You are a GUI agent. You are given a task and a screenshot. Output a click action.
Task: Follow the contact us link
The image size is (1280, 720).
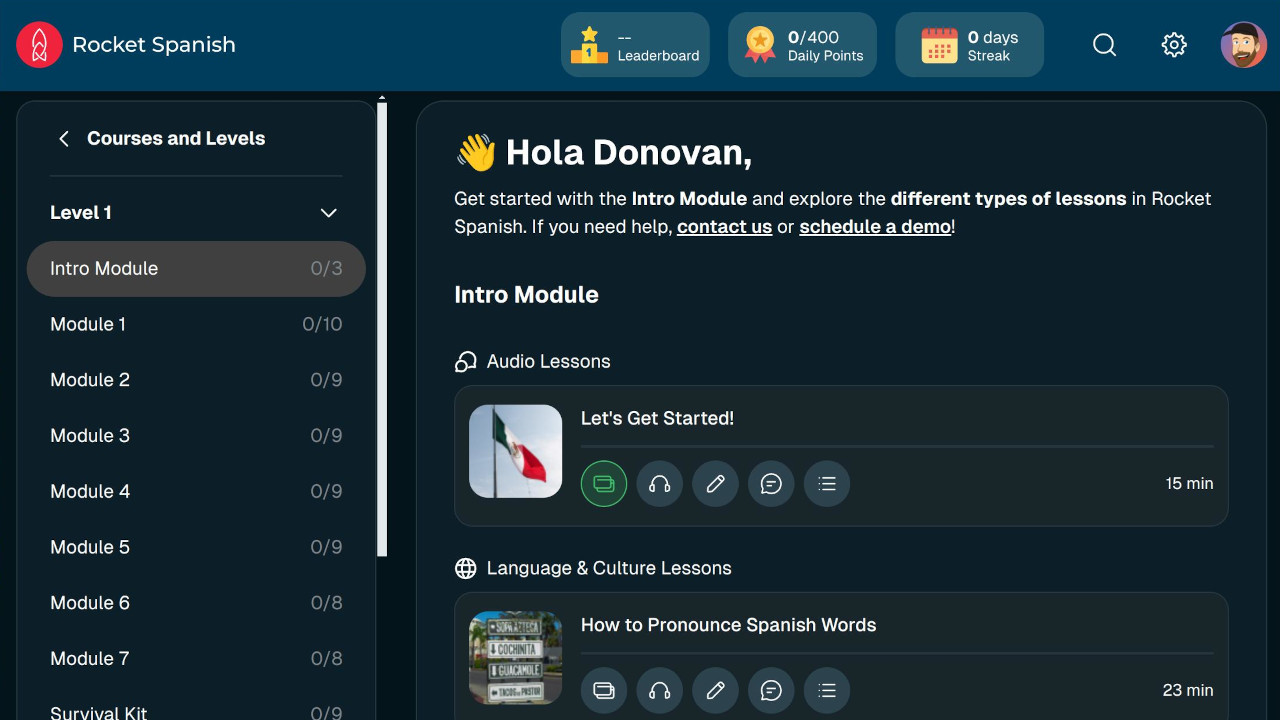(x=724, y=227)
